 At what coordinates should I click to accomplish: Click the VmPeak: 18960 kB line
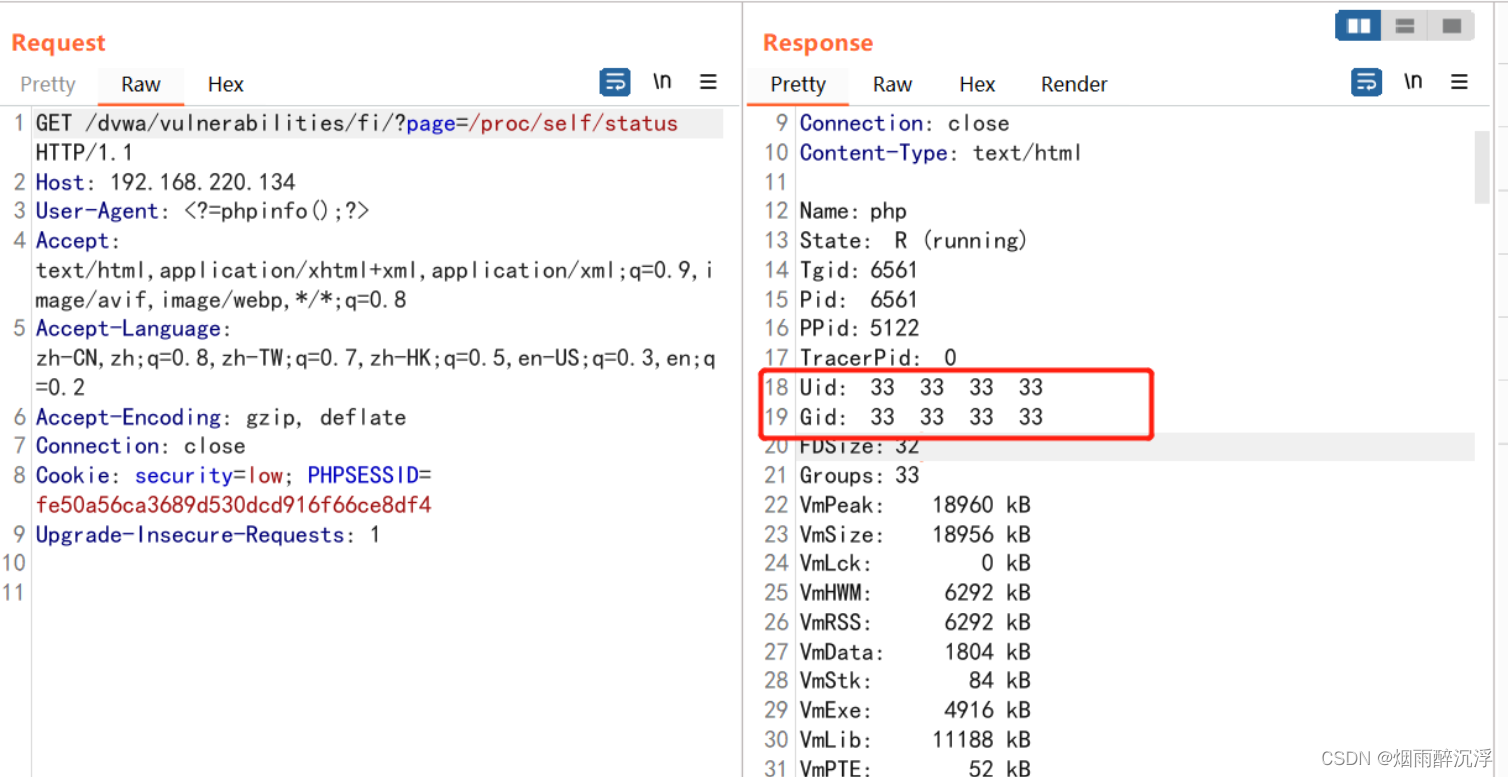pyautogui.click(x=915, y=505)
